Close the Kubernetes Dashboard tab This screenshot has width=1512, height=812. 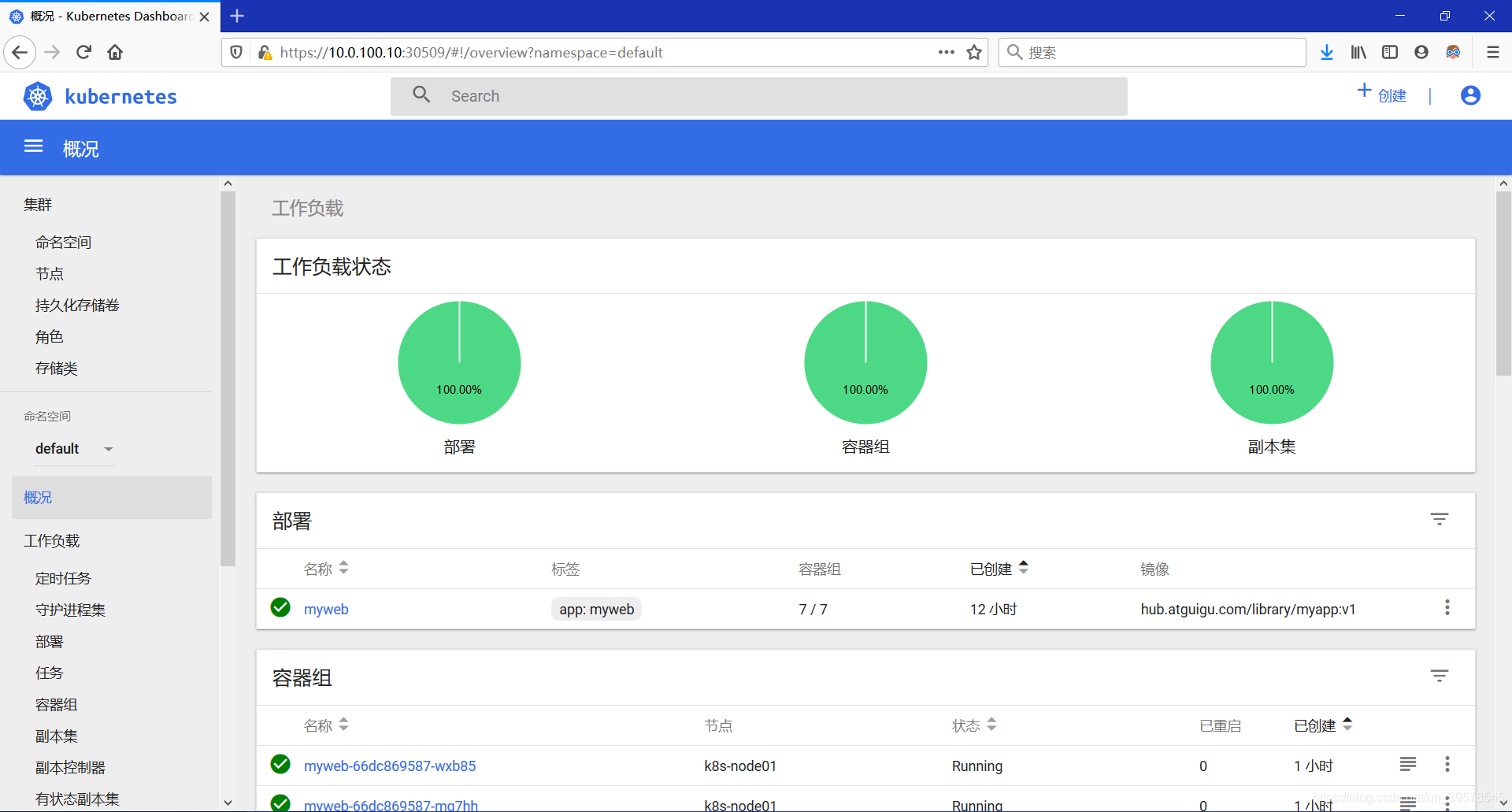[205, 17]
